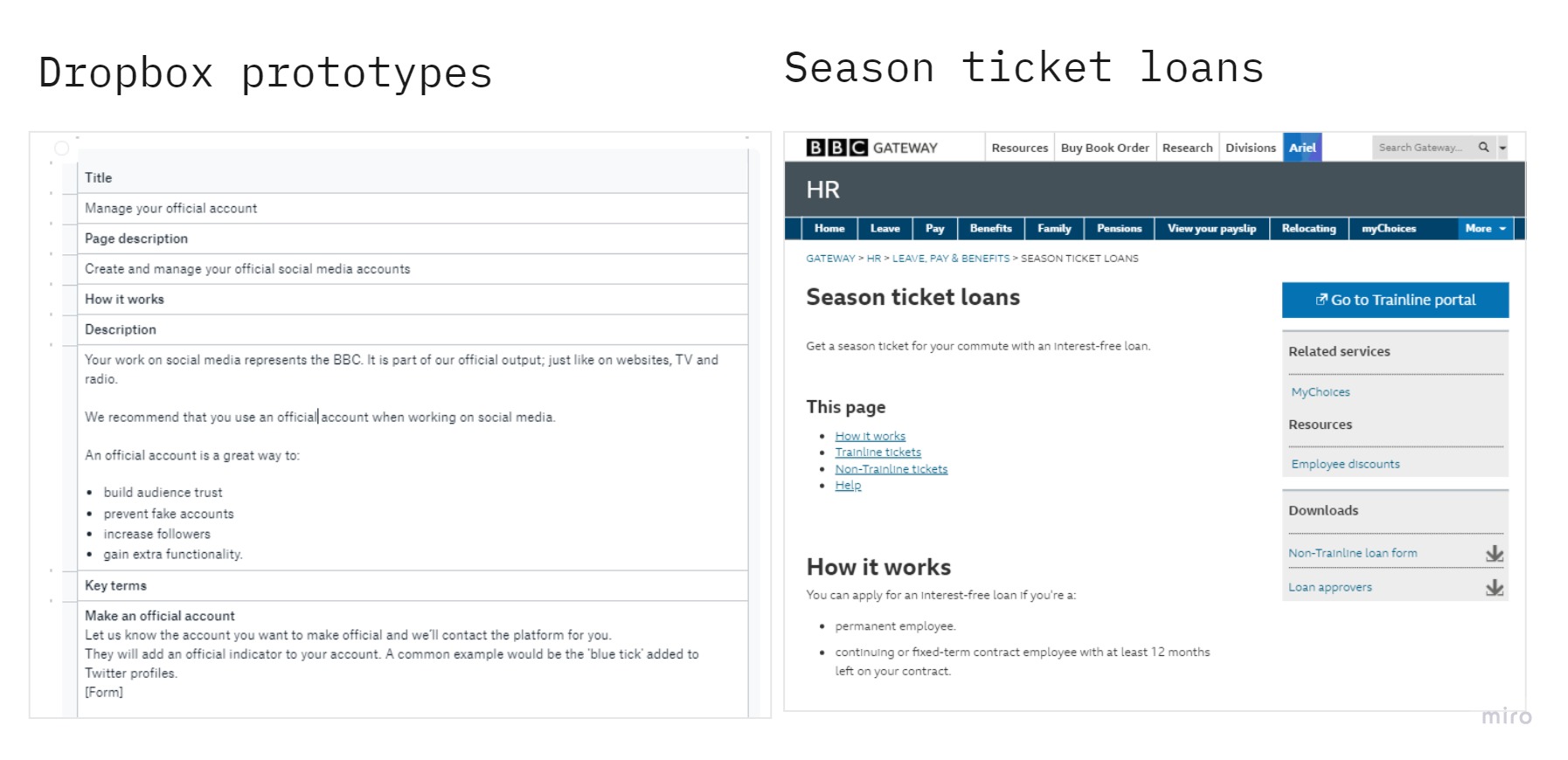Click the external-link icon on the Trainline button
Image resolution: width=1568 pixels, height=760 pixels.
(1321, 299)
